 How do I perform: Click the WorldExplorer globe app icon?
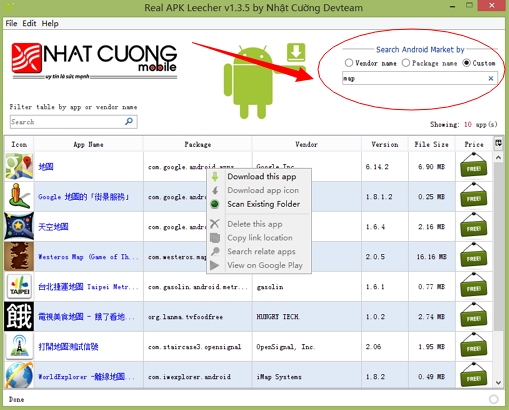coord(19,376)
